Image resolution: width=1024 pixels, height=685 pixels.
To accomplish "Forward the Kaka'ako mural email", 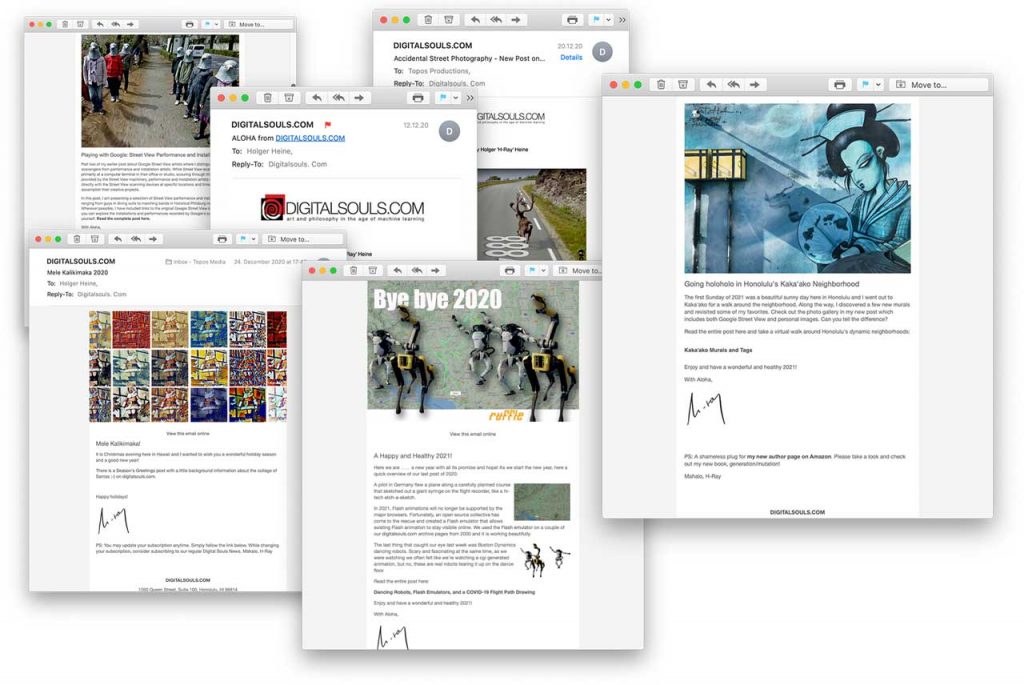I will click(755, 84).
